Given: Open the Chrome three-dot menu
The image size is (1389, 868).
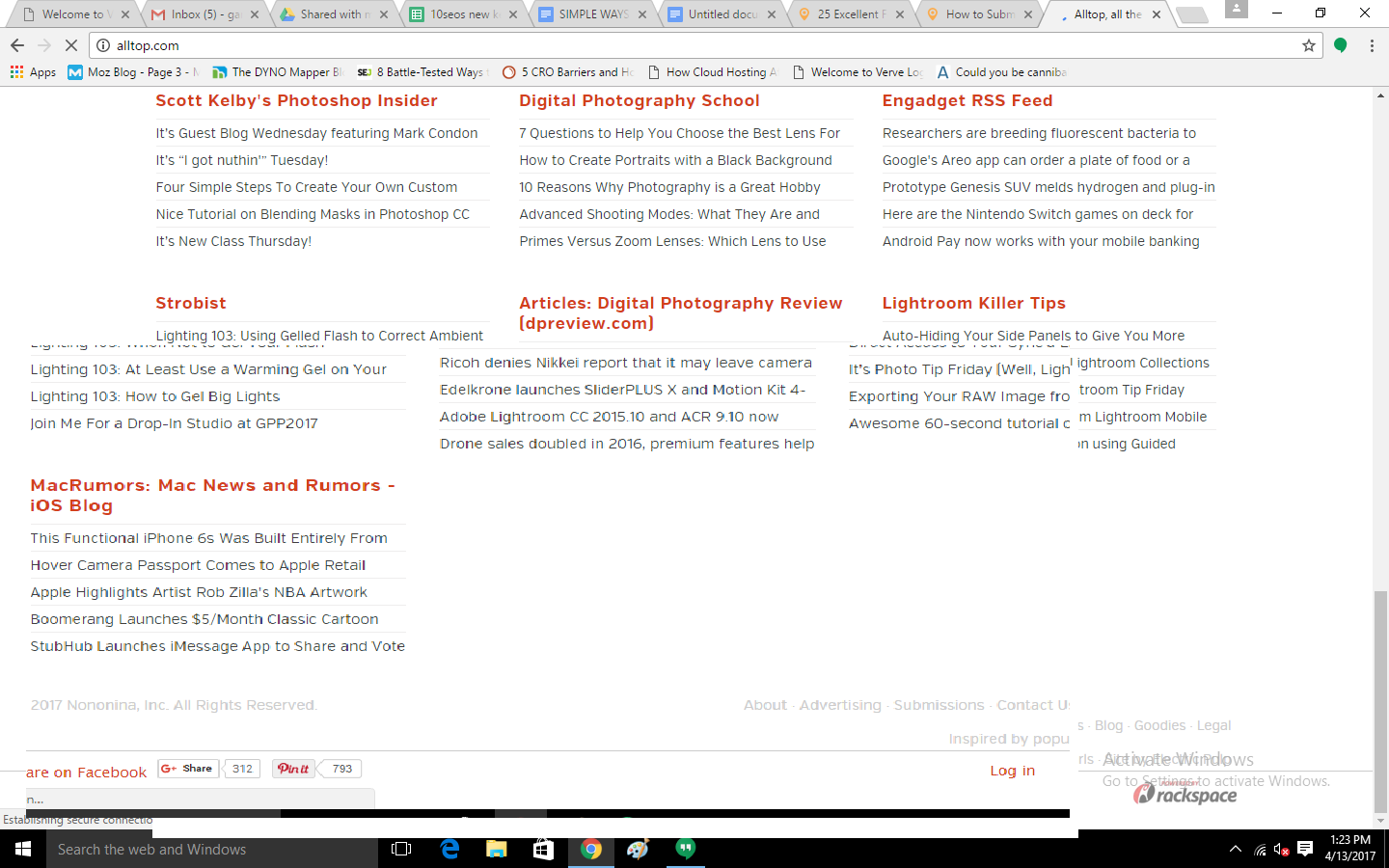Looking at the screenshot, I should (1372, 45).
